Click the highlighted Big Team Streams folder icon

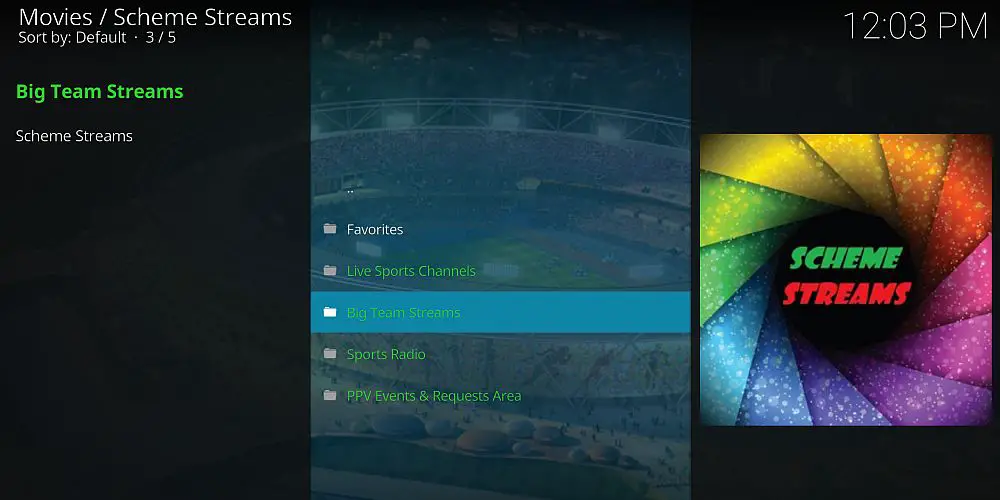pyautogui.click(x=330, y=312)
